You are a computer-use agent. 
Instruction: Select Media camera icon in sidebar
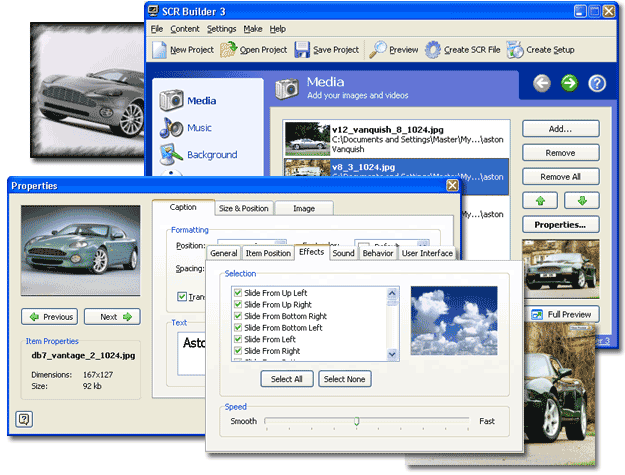(171, 100)
